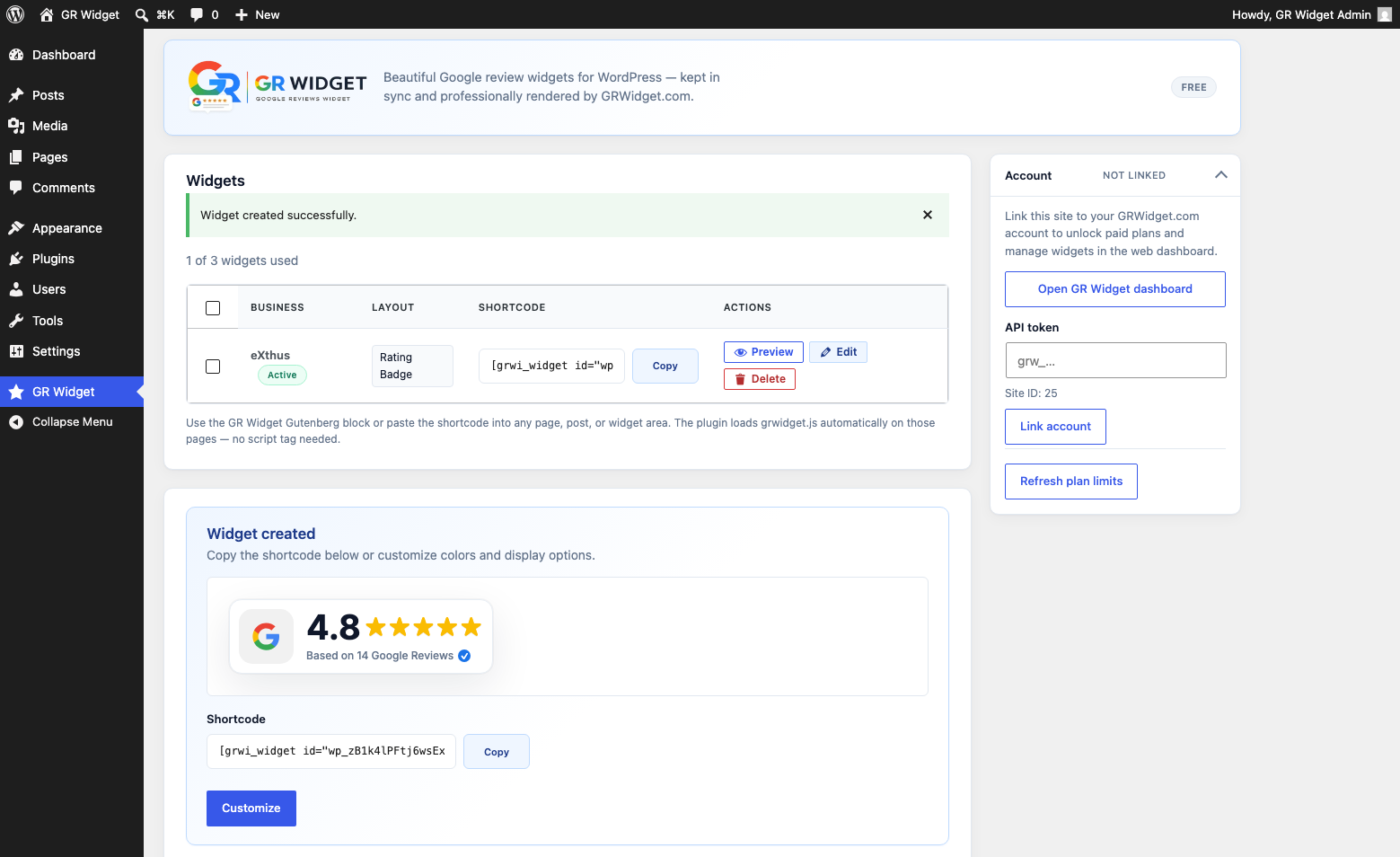1400x857 pixels.
Task: Click the Customize button
Action: [x=251, y=808]
